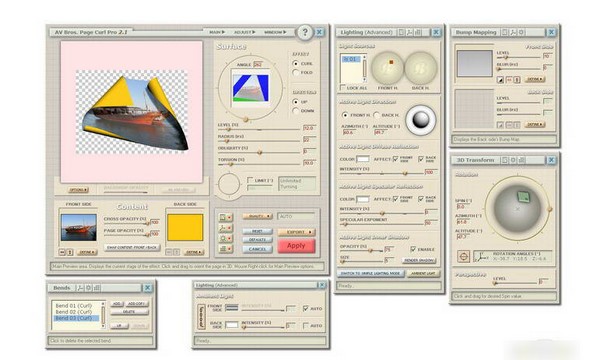The height and width of the screenshot is (360, 600).
Task: Click the Angle value field
Action: [x=258, y=64]
